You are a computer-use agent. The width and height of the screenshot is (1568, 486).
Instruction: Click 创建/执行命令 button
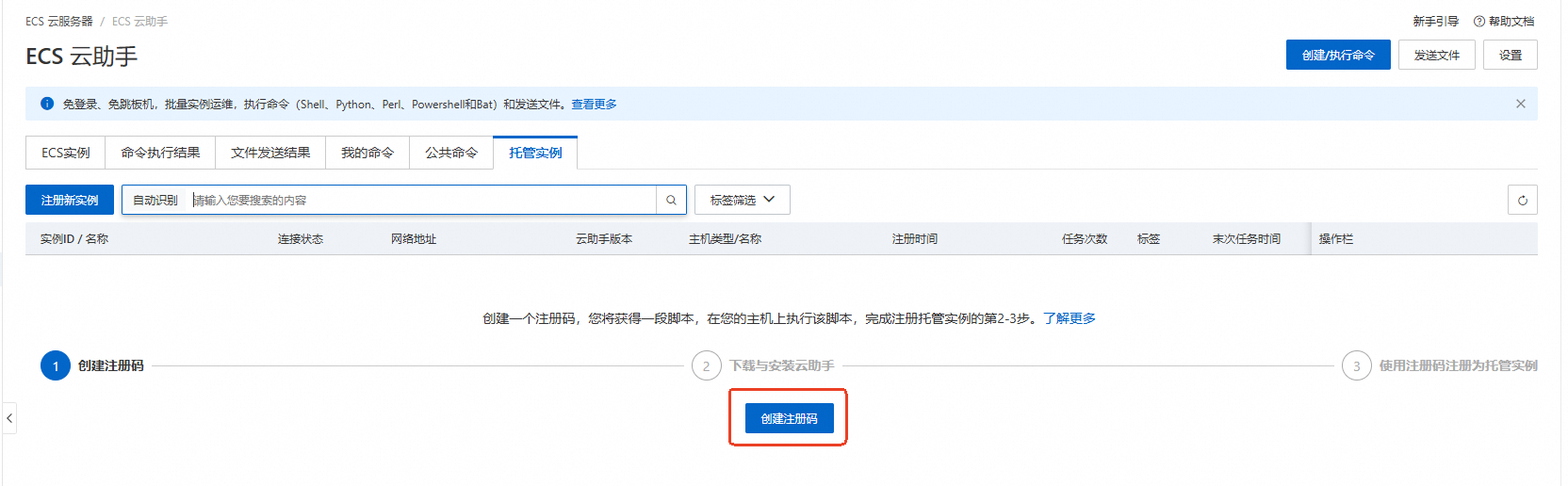coord(1338,55)
